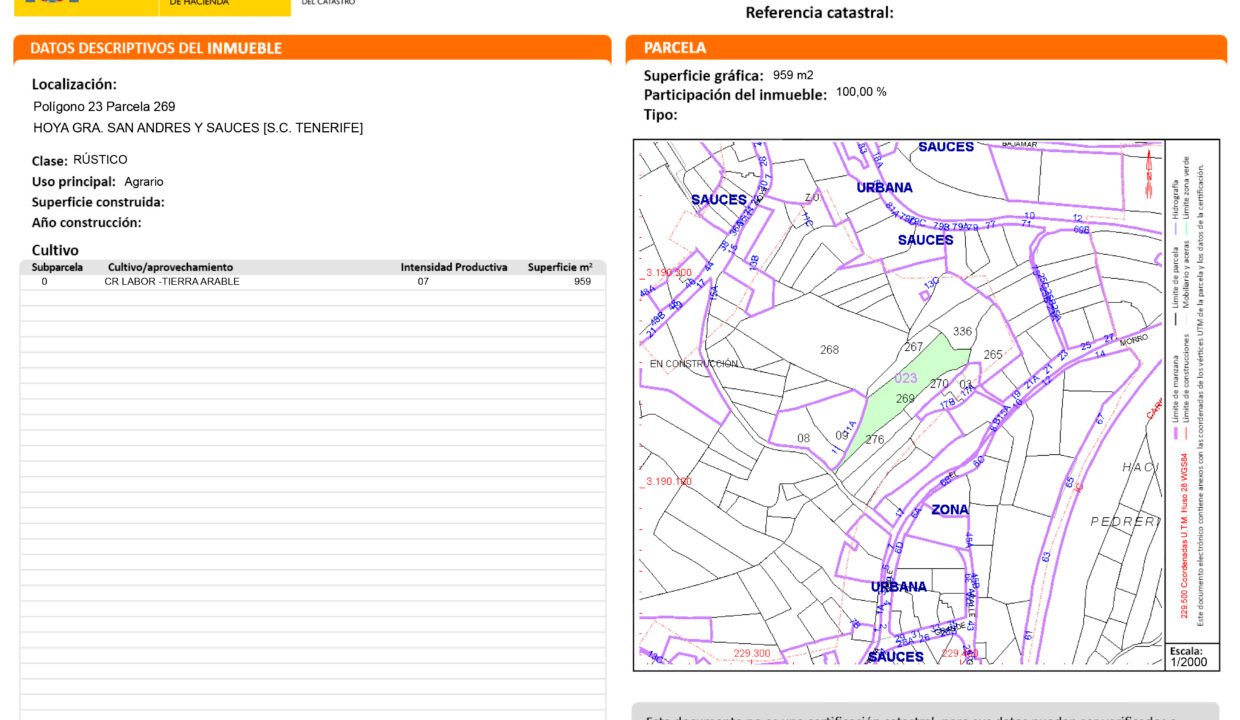Click the subparcela cell '0' in table
The height and width of the screenshot is (720, 1240).
coord(44,282)
